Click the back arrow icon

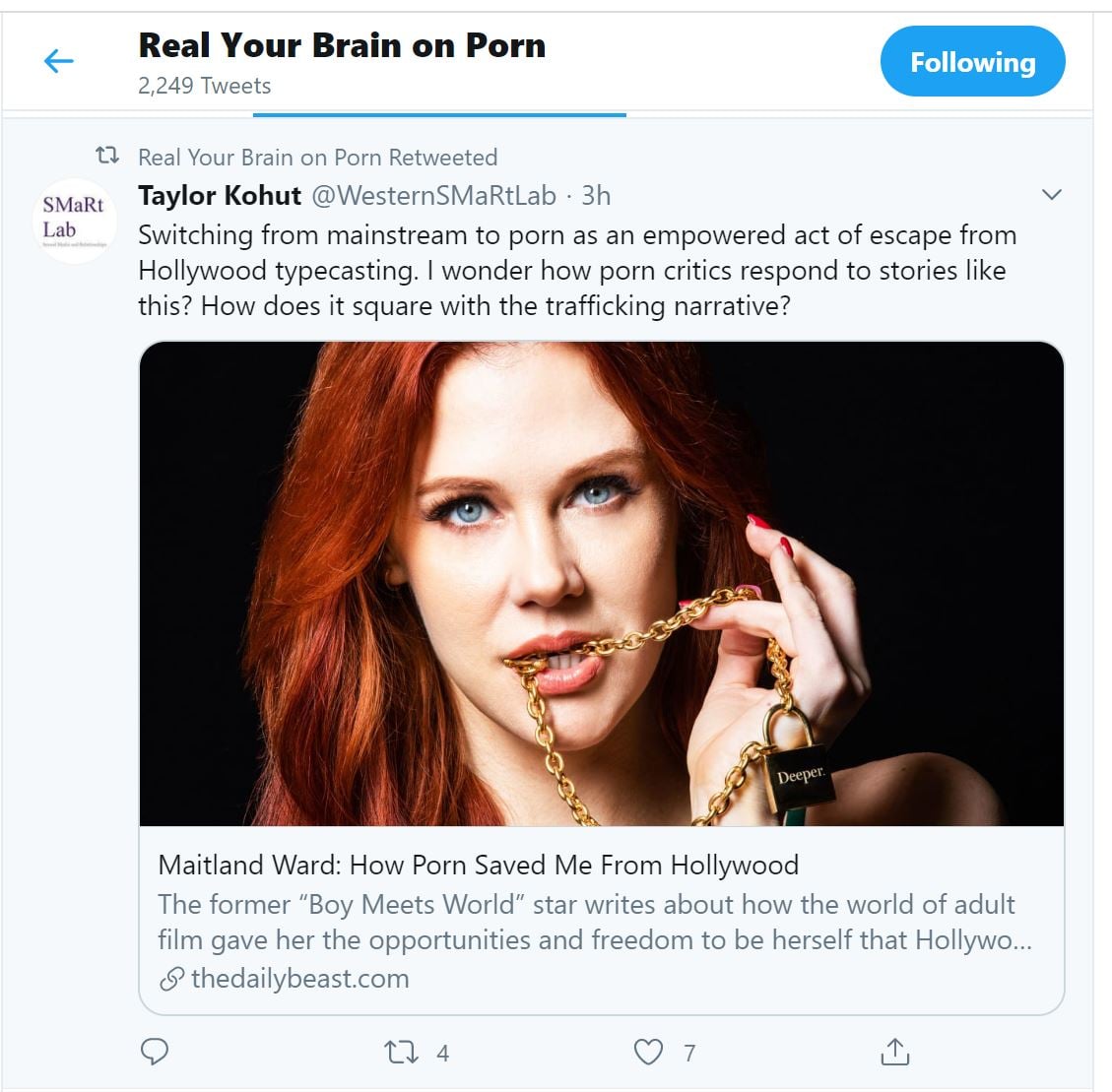(x=59, y=62)
